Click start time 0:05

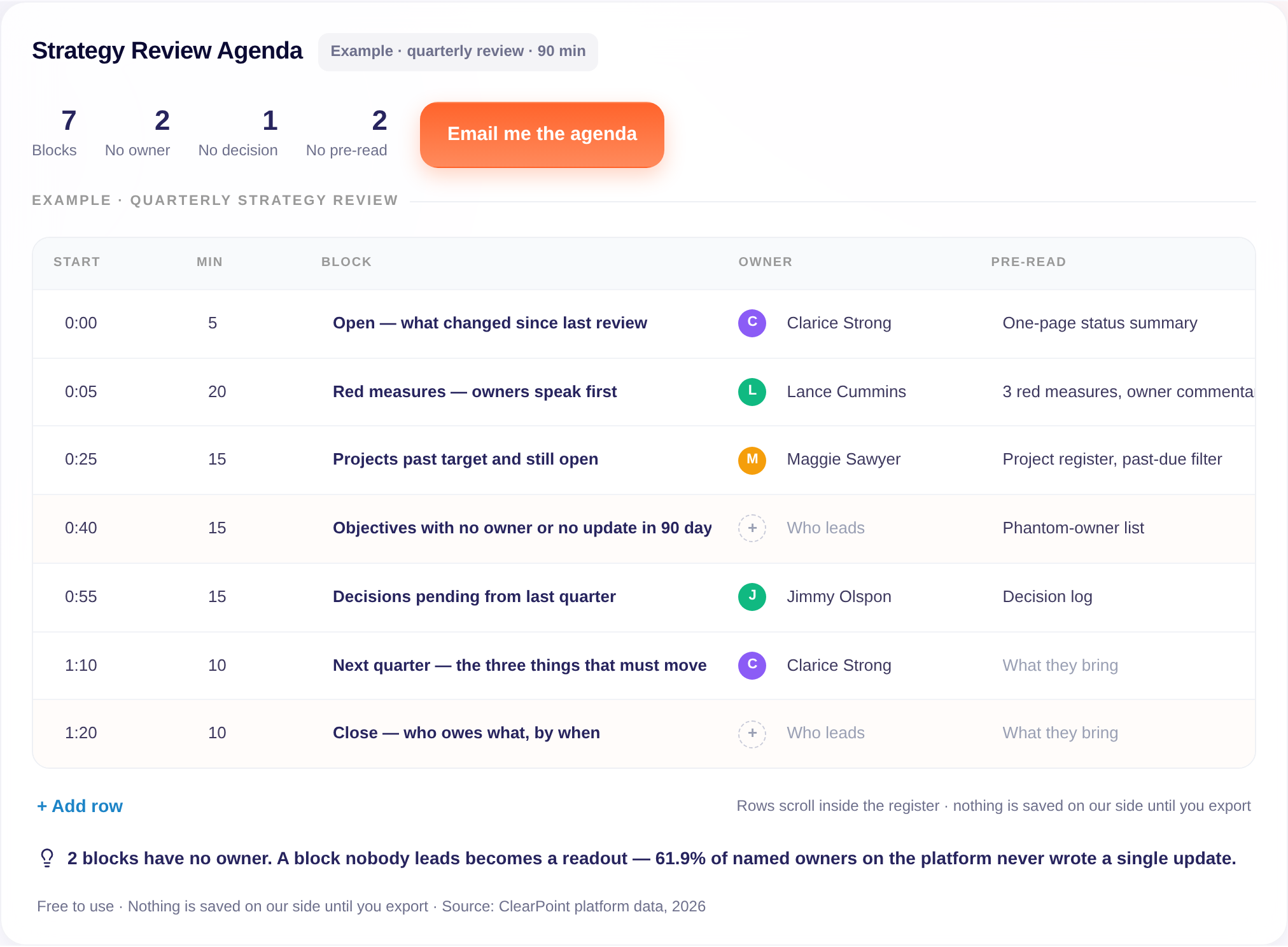[81, 392]
